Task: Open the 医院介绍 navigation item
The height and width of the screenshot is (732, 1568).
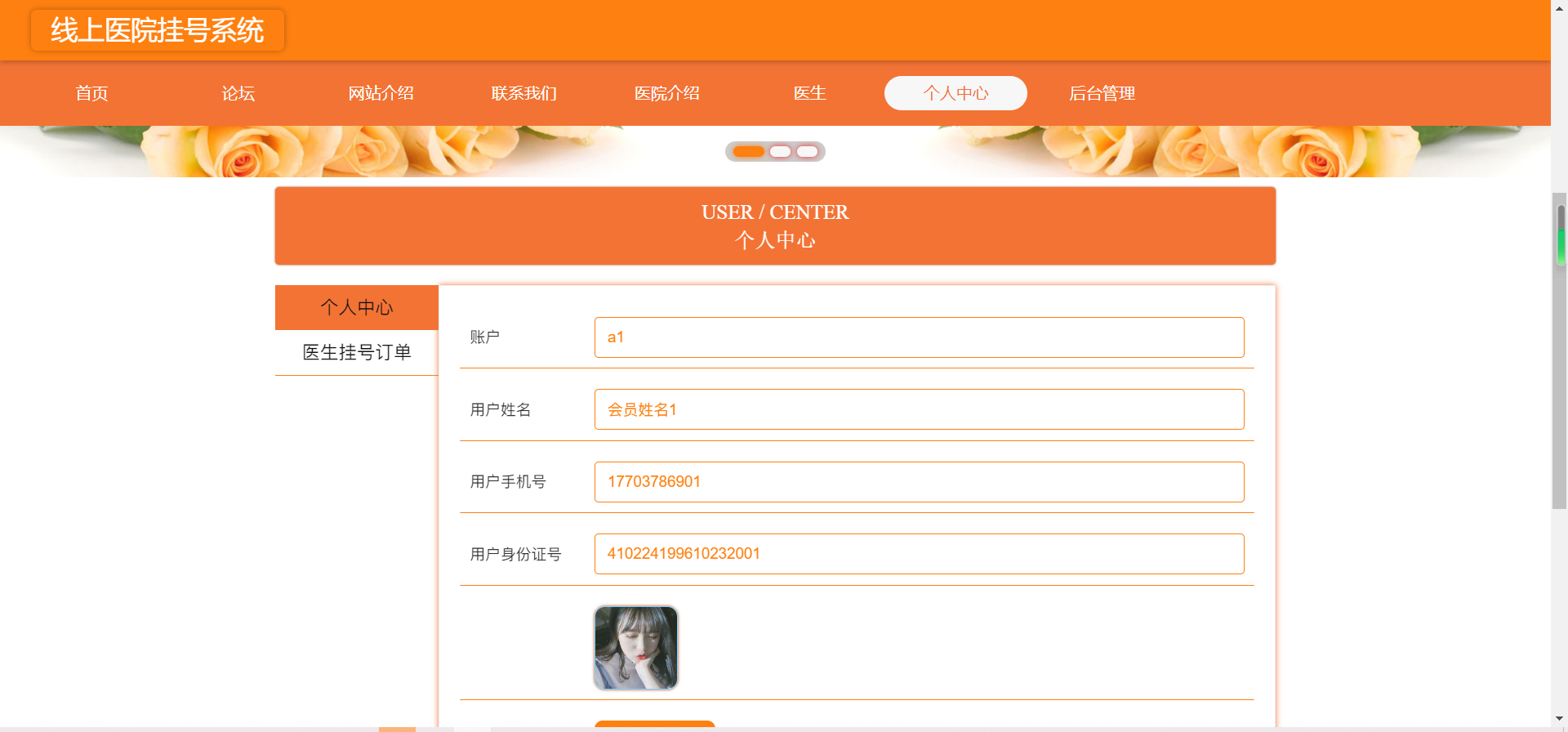Action: (x=666, y=93)
